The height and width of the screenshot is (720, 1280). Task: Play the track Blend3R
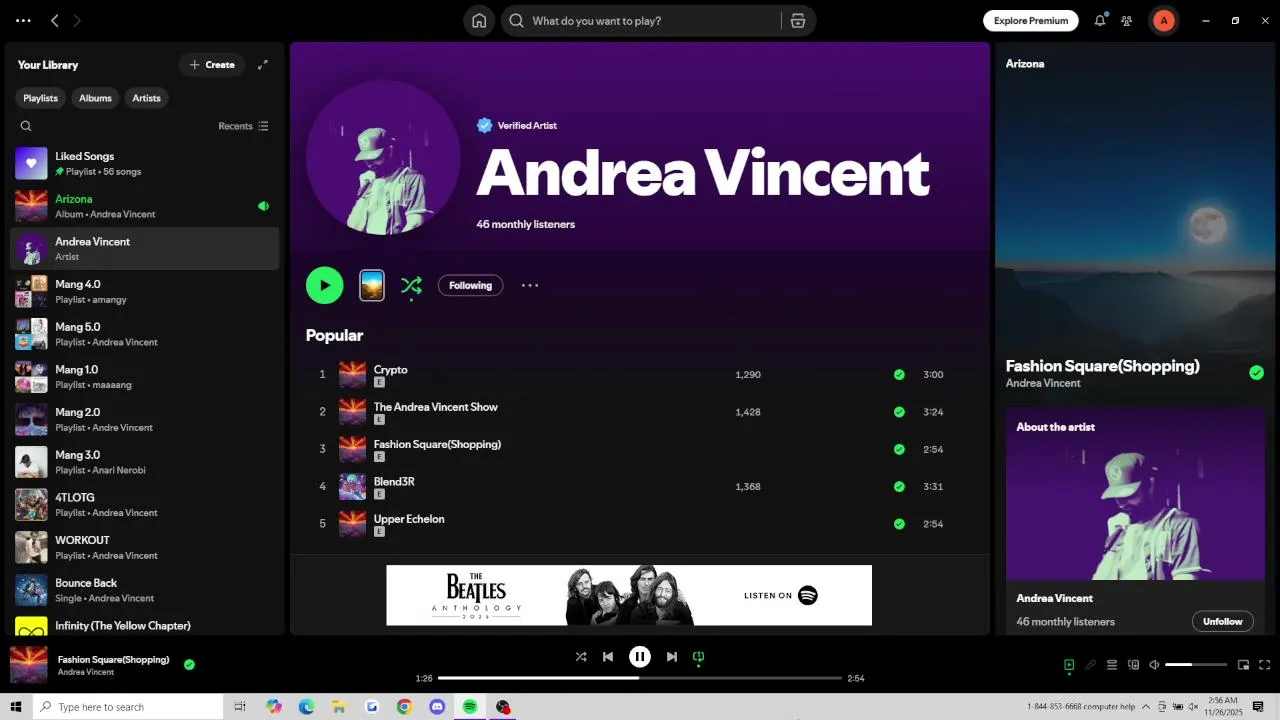[640, 487]
